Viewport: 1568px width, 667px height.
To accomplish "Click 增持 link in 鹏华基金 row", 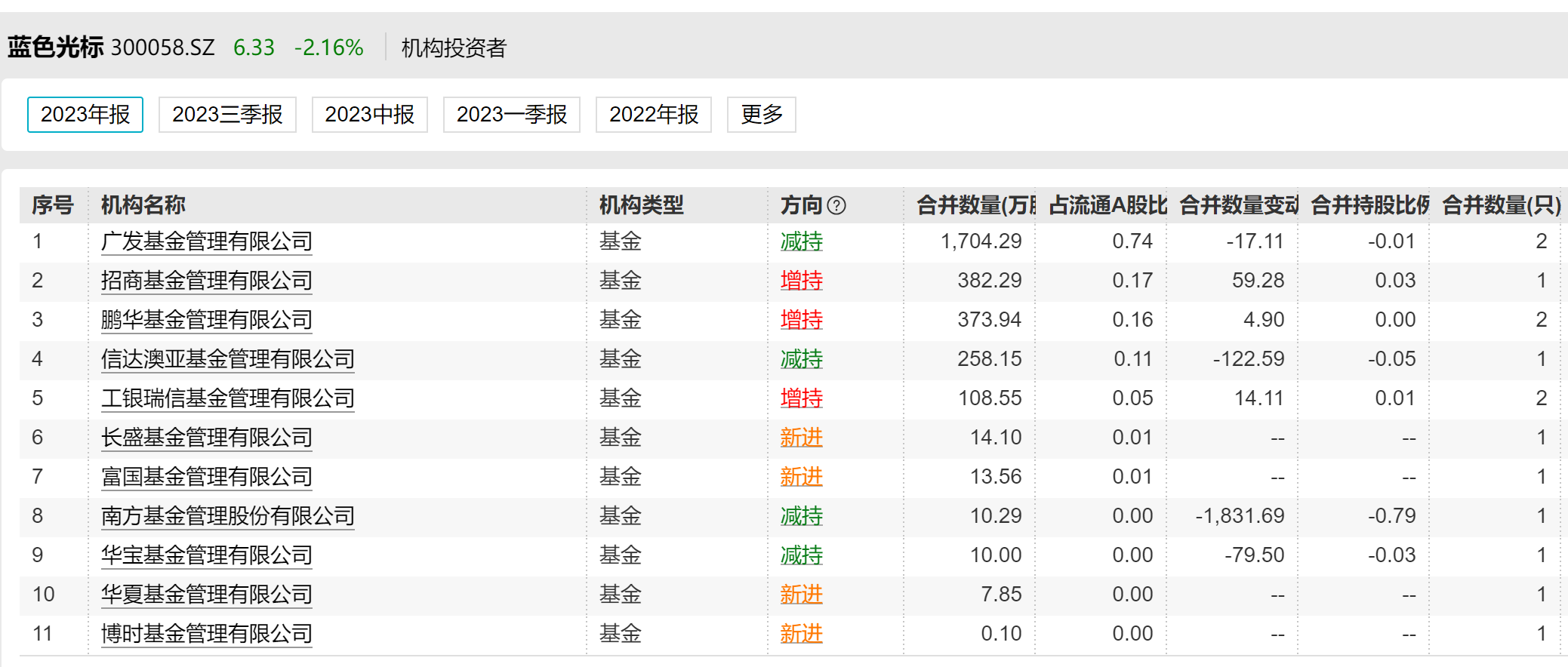I will click(802, 320).
